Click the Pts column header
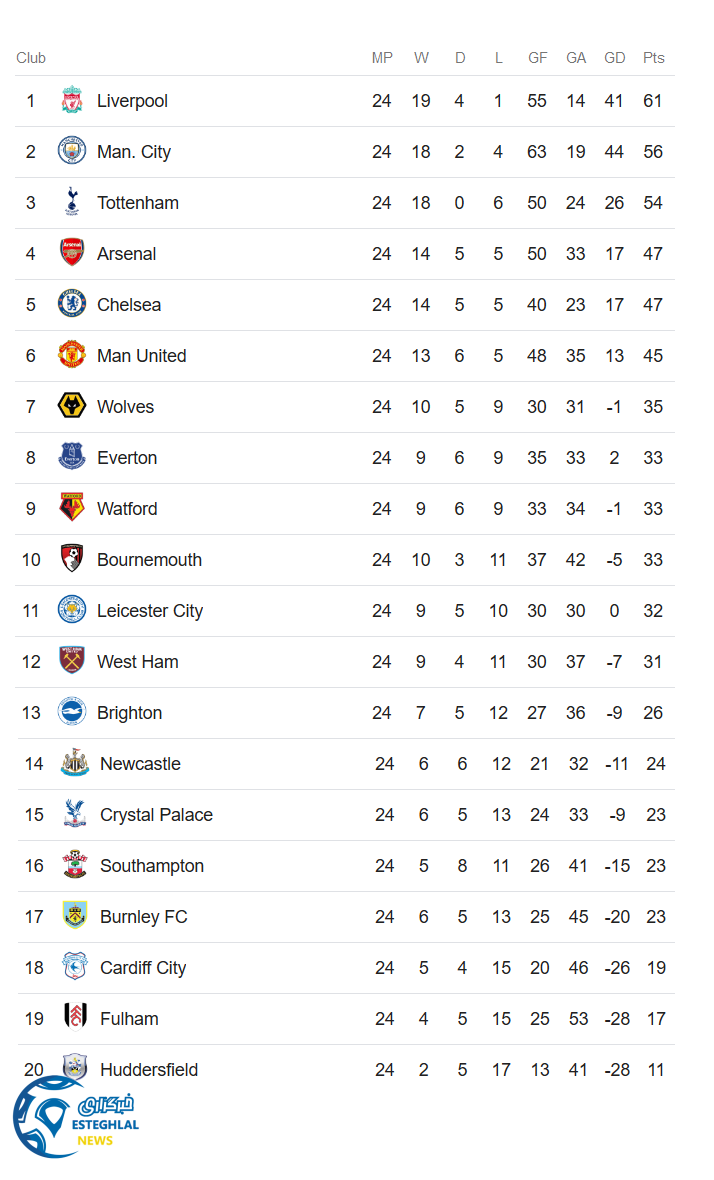 point(654,58)
